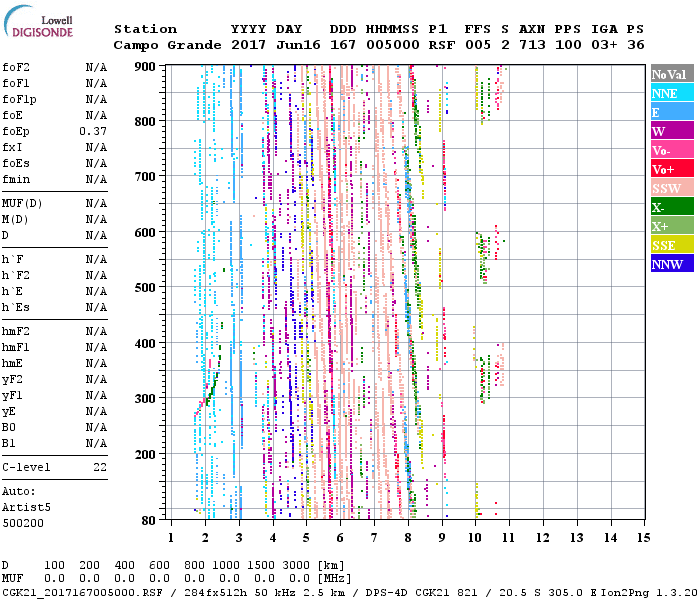Click frequency axis tick label 15
The height and width of the screenshot is (600, 700).
643,538
